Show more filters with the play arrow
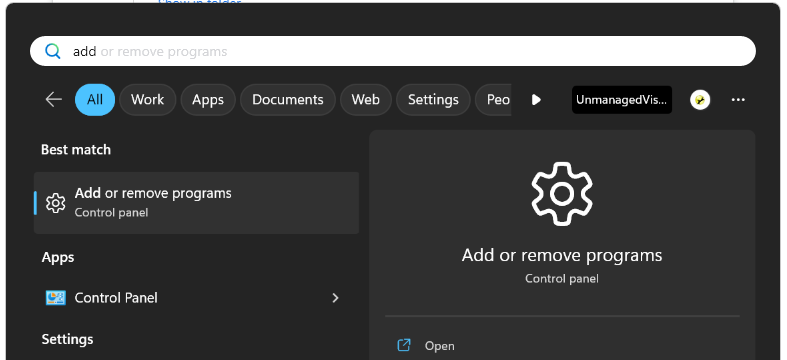This screenshot has height=360, width=787. 536,99
